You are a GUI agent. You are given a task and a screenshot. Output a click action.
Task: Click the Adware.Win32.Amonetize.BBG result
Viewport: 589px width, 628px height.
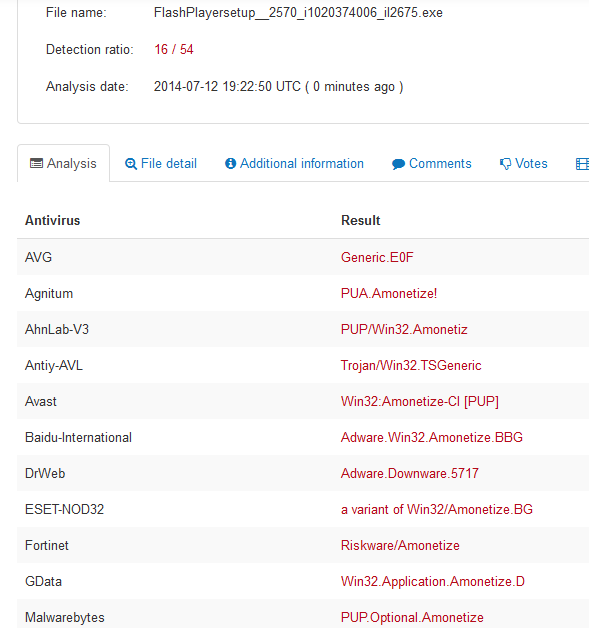coord(432,437)
